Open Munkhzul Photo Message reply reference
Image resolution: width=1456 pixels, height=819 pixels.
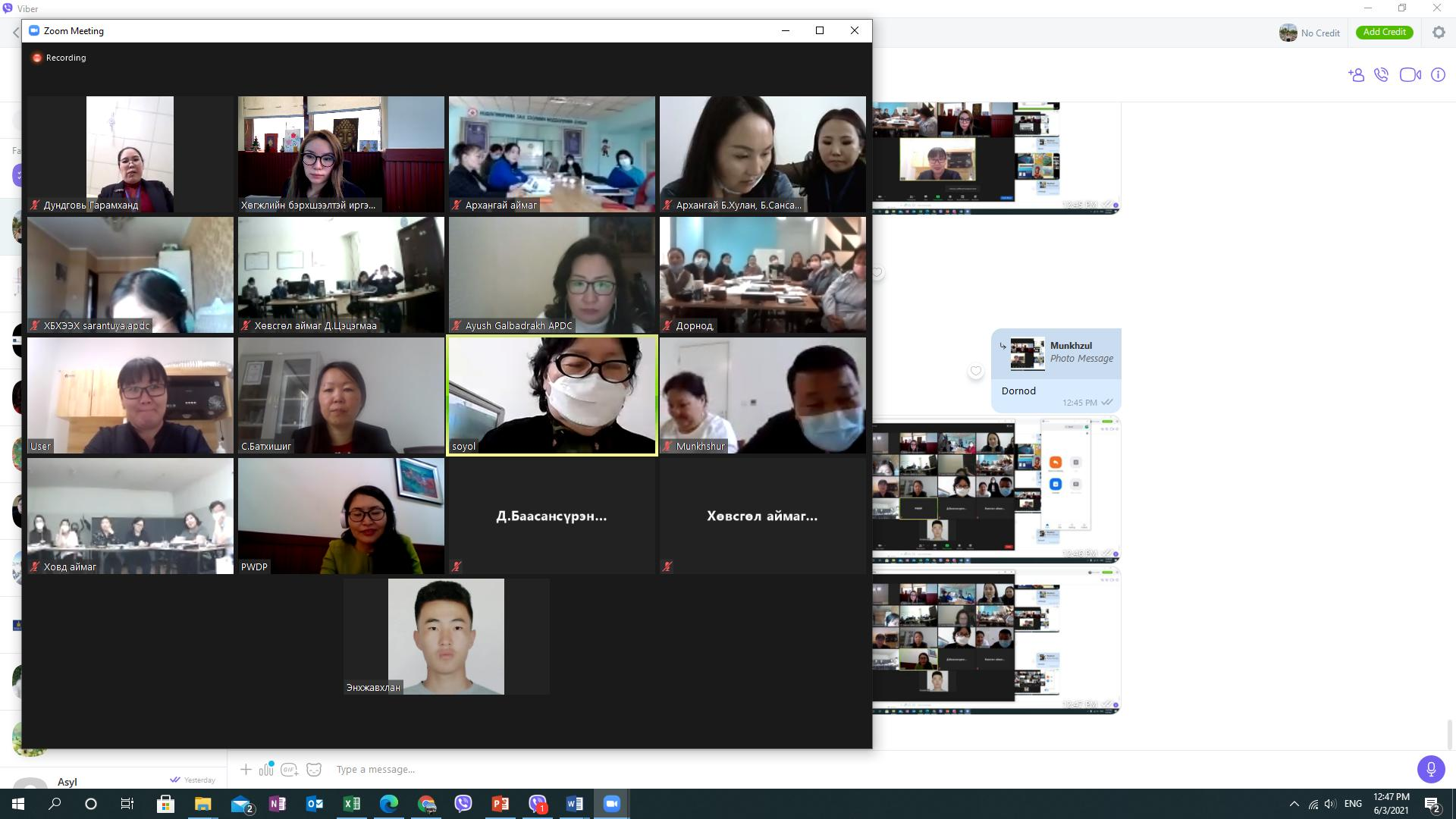[1062, 353]
